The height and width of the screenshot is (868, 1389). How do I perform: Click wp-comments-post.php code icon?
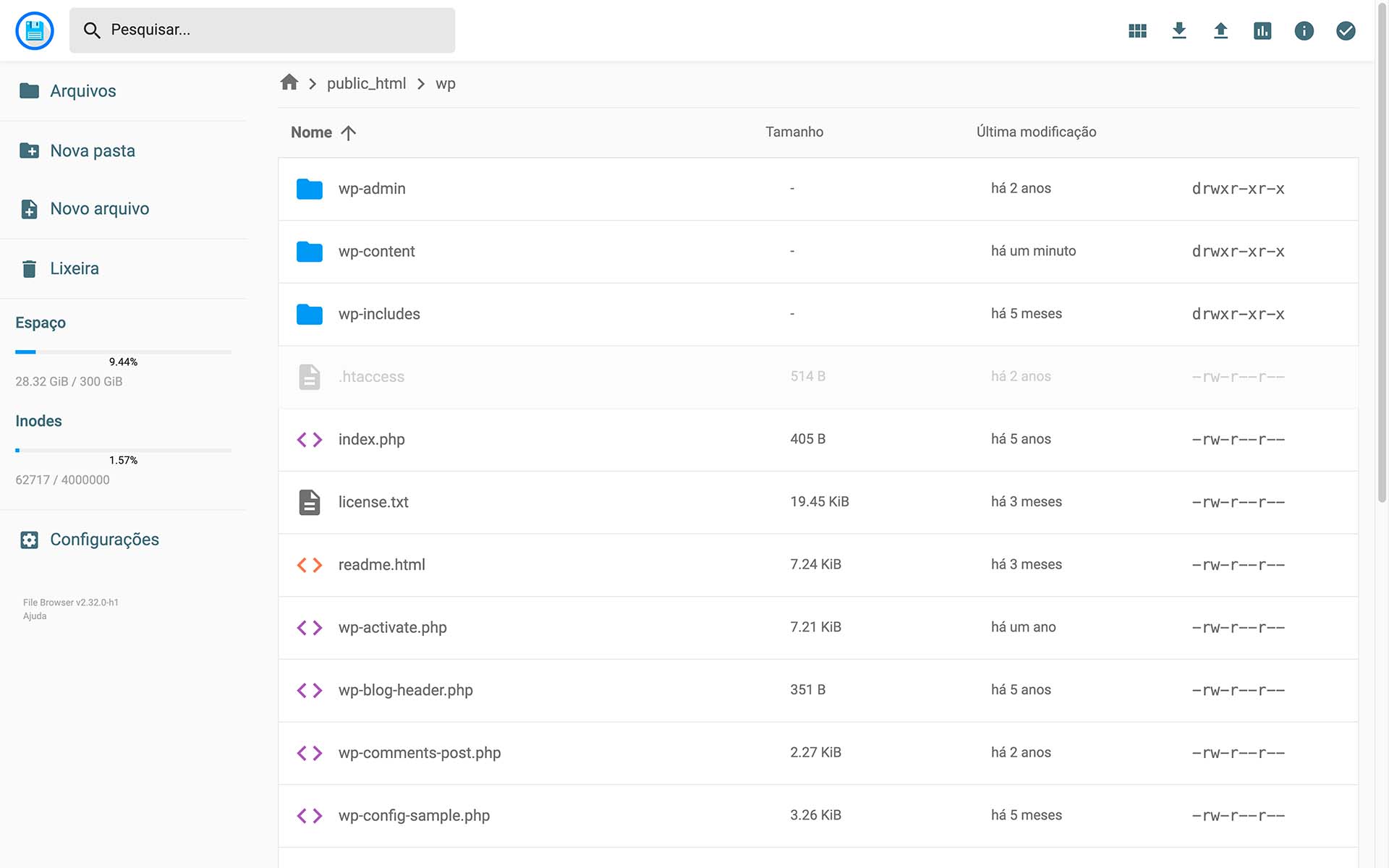(310, 753)
